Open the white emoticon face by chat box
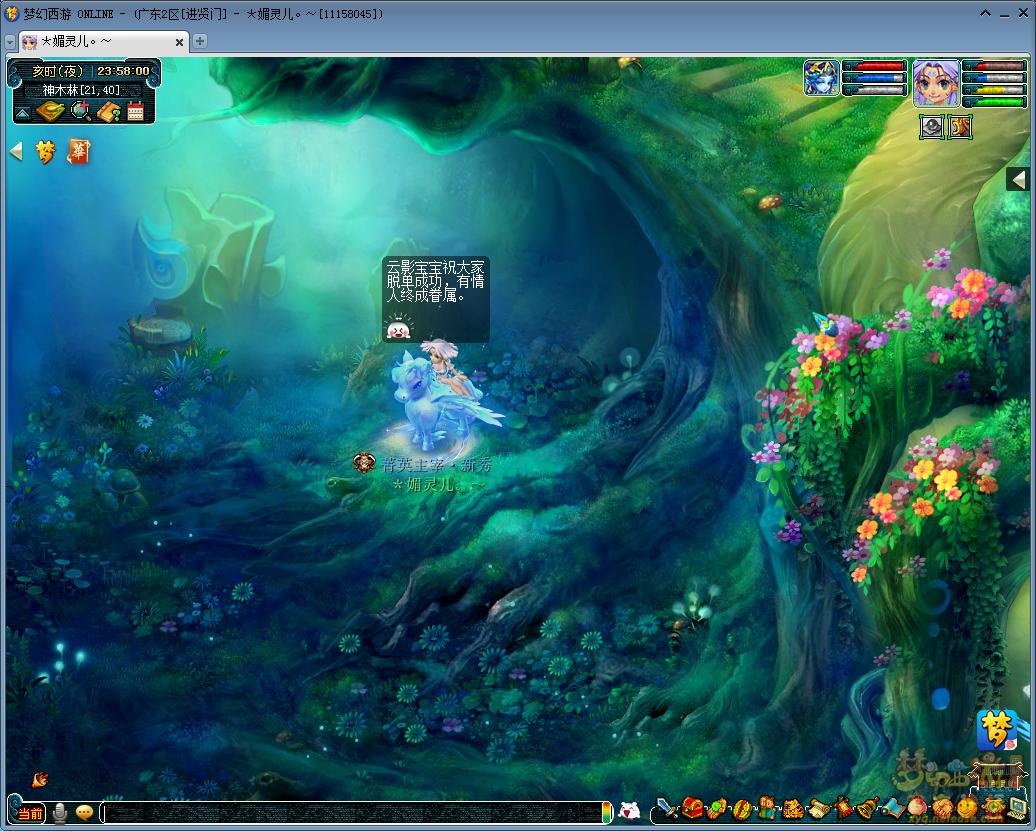This screenshot has height=831, width=1036. (630, 811)
